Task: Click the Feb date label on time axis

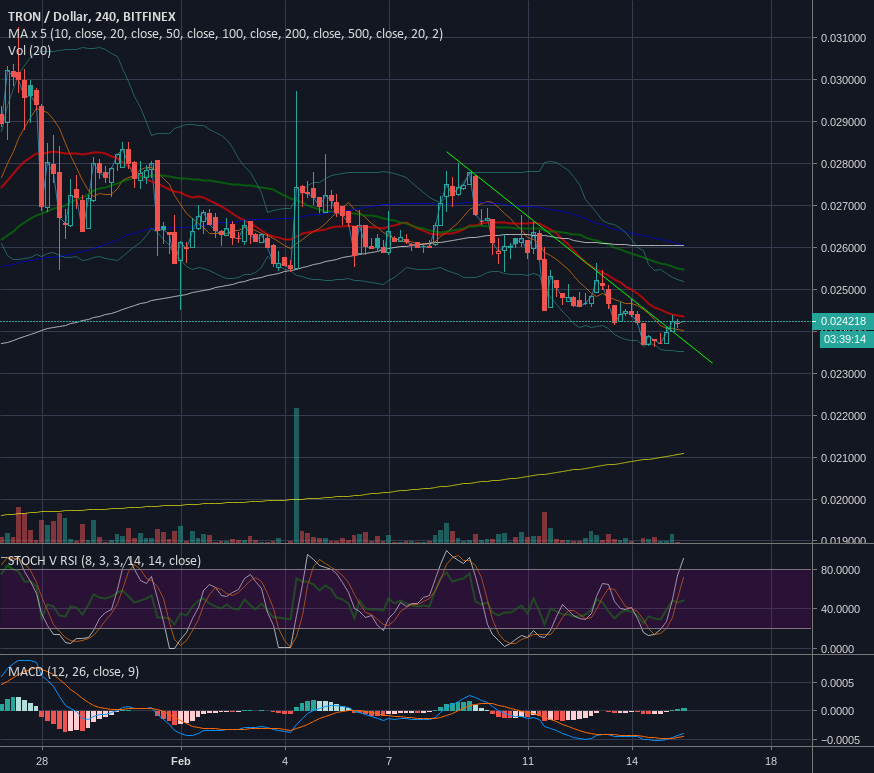Action: [x=181, y=761]
